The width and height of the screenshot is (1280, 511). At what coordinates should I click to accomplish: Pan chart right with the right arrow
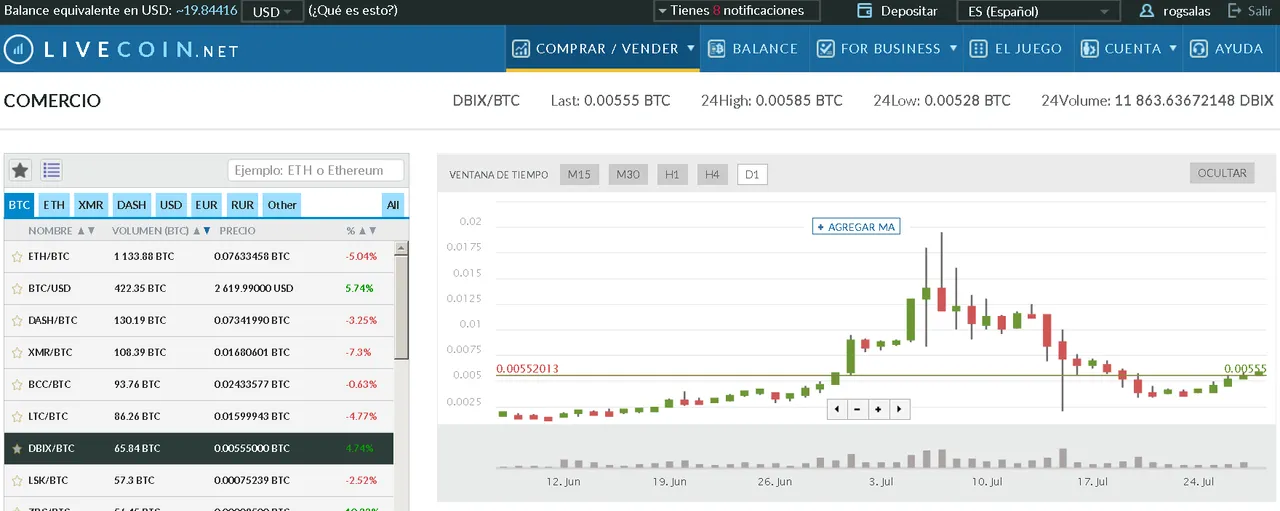899,409
